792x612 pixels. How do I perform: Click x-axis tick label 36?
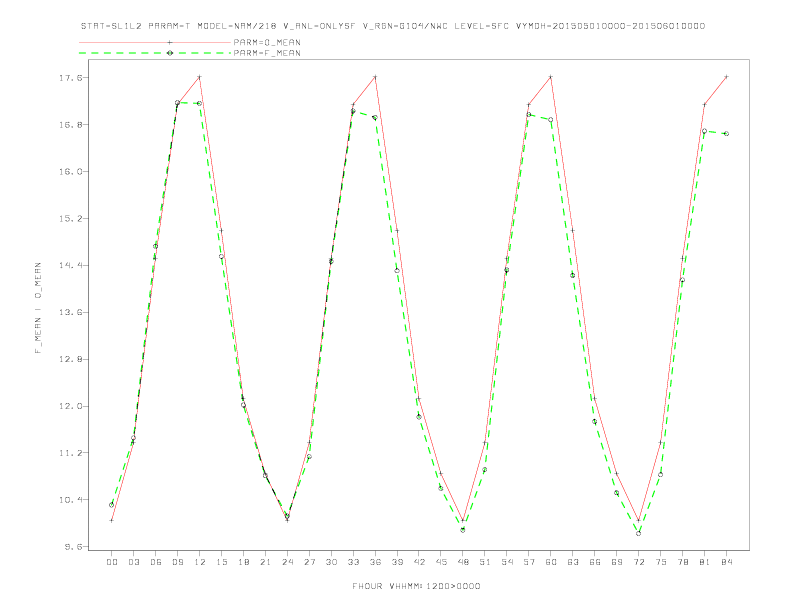375,562
